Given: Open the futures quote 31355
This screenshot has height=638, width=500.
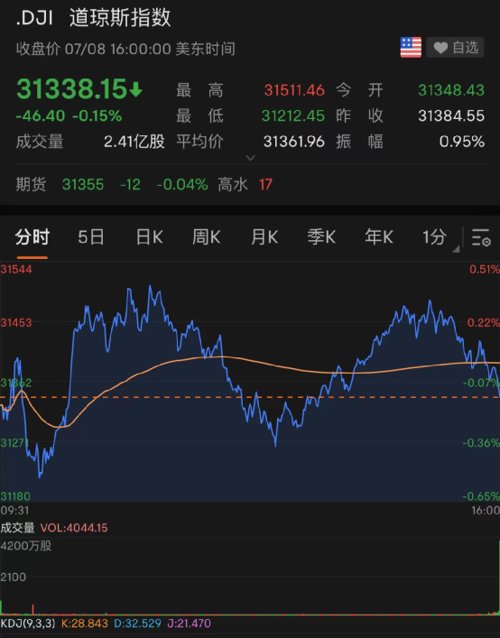Looking at the screenshot, I should [83, 185].
